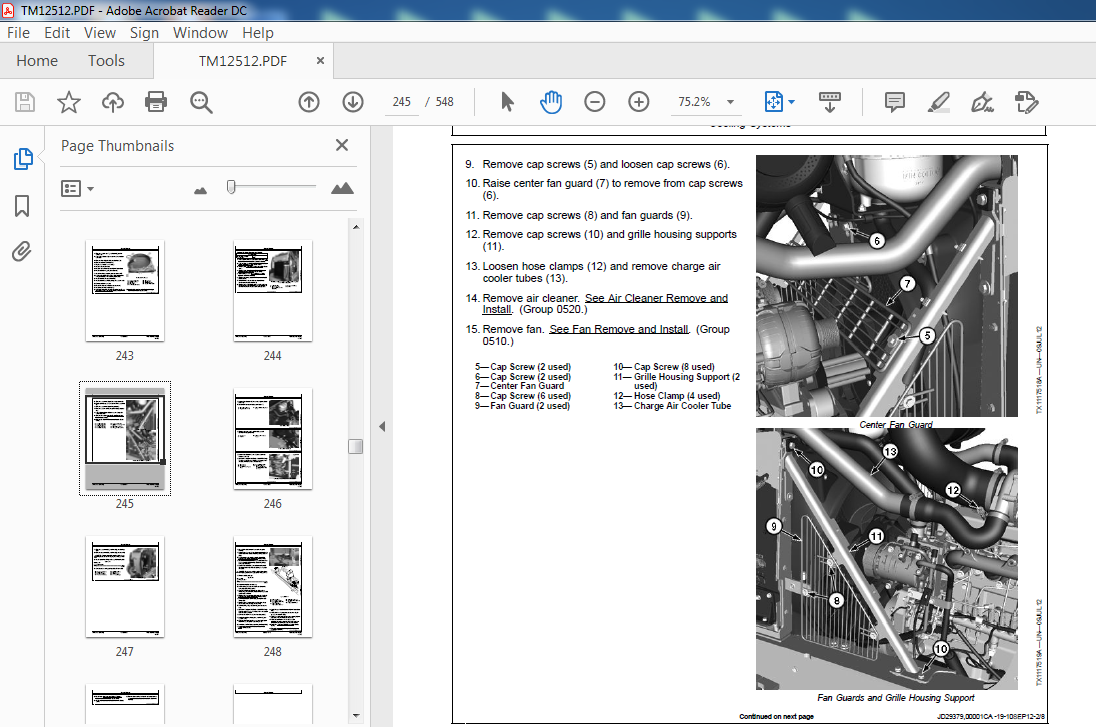Close the Page Thumbnails panel
Viewport: 1096px width, 727px height.
342,145
